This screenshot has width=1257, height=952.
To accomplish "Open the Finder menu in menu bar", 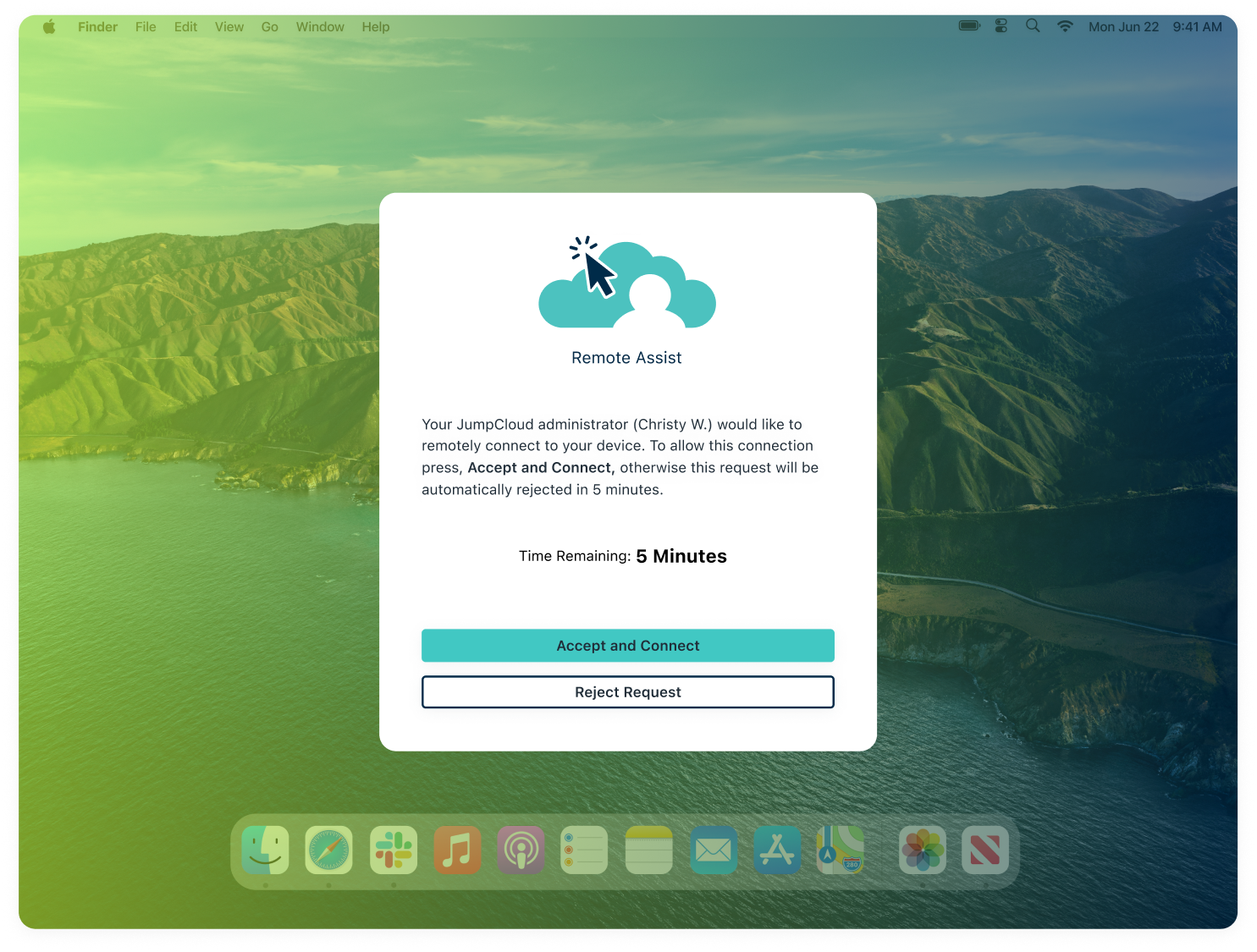I will 97,27.
